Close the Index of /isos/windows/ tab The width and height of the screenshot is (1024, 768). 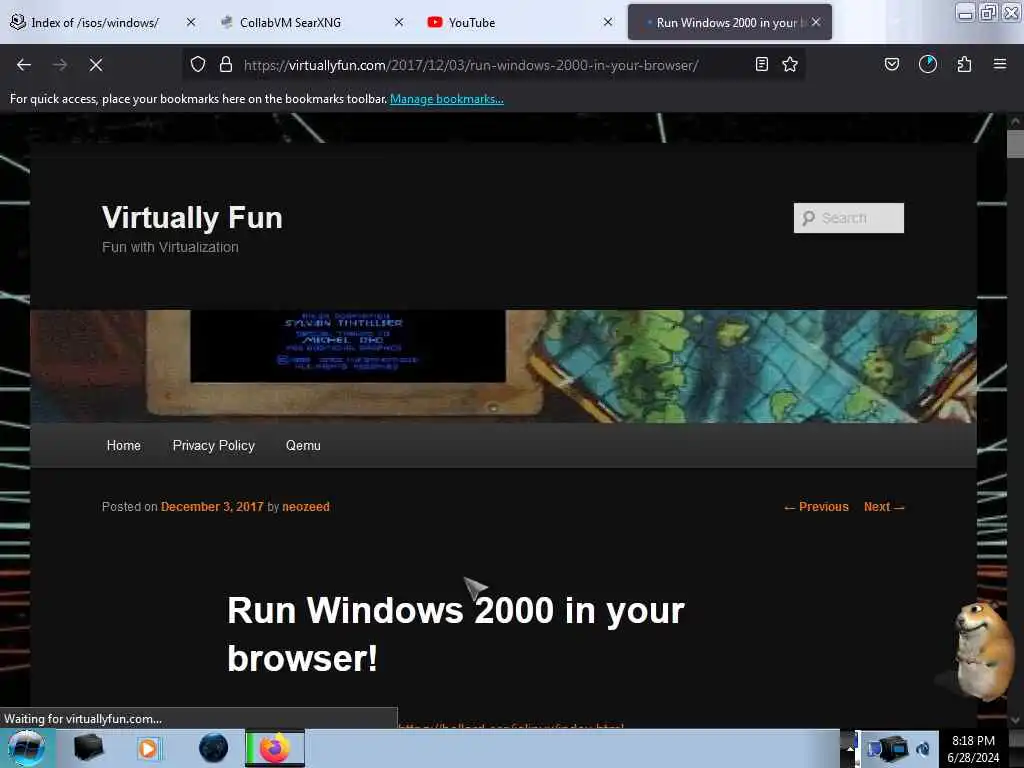(x=191, y=22)
